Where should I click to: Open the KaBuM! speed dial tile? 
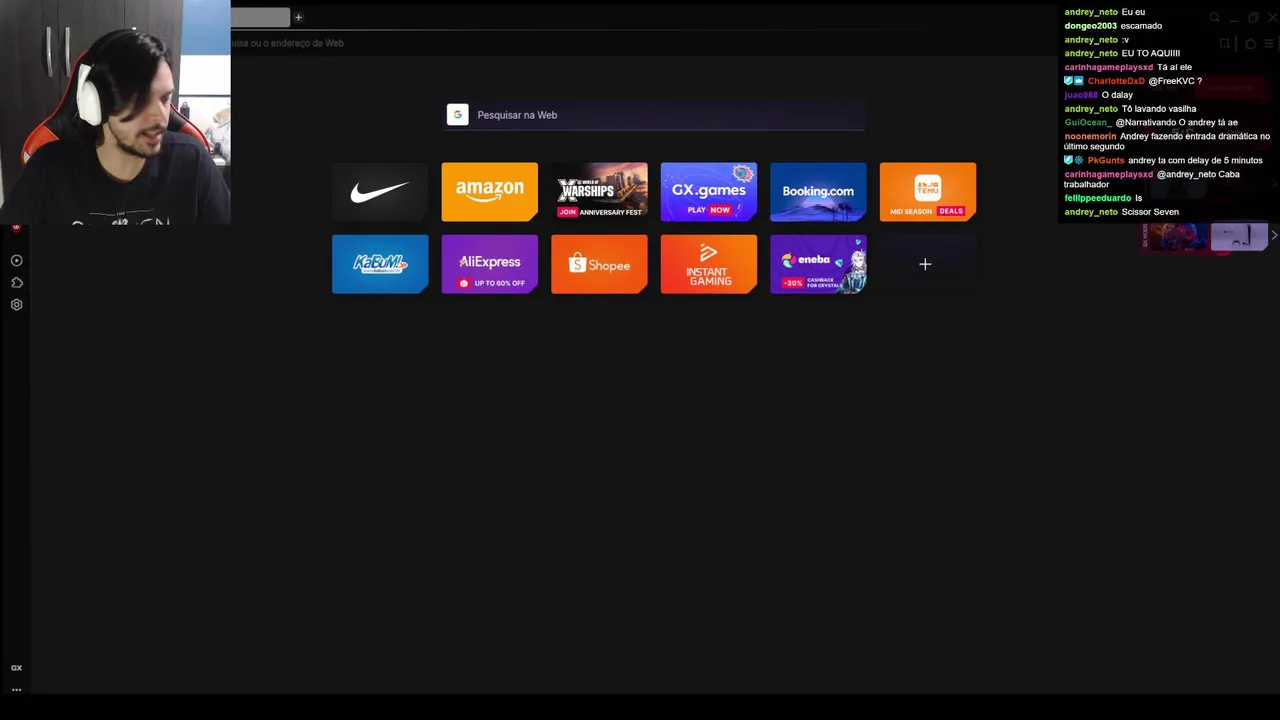380,264
